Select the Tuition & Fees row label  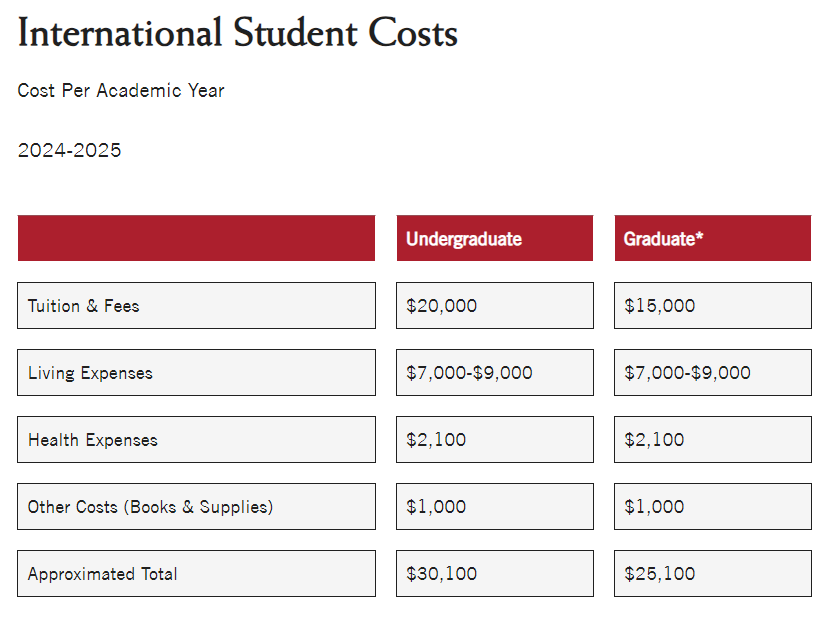click(x=84, y=306)
